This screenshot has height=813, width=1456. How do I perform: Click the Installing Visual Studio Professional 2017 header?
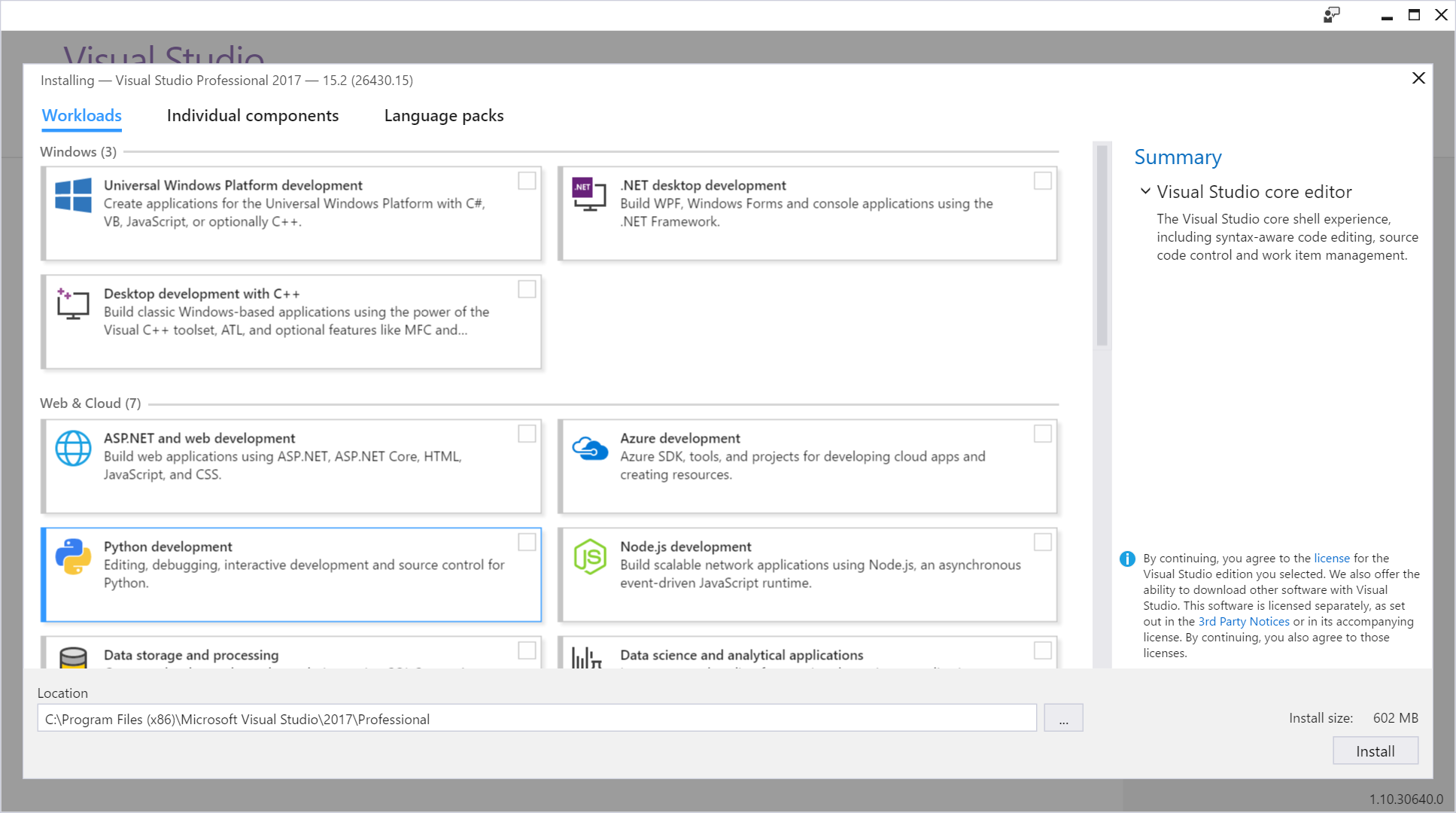pos(226,81)
